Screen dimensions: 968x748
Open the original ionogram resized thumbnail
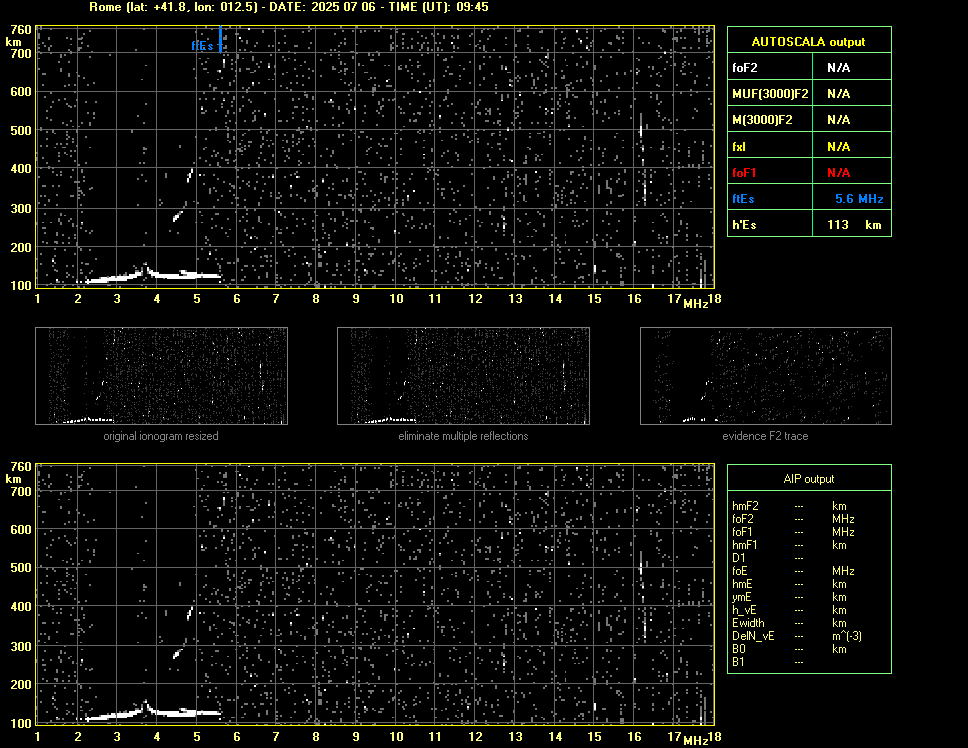[x=161, y=376]
